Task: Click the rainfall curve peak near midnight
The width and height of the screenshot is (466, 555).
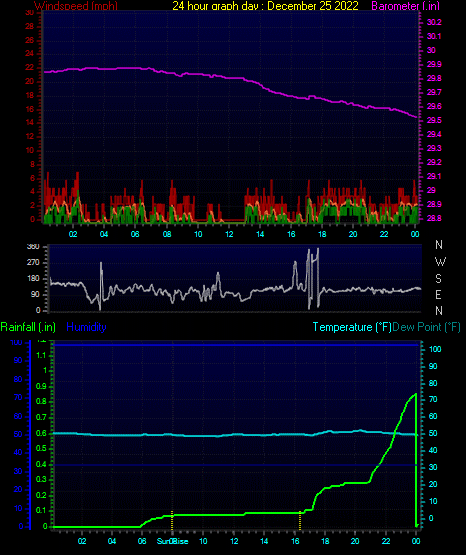Action: [x=415, y=394]
